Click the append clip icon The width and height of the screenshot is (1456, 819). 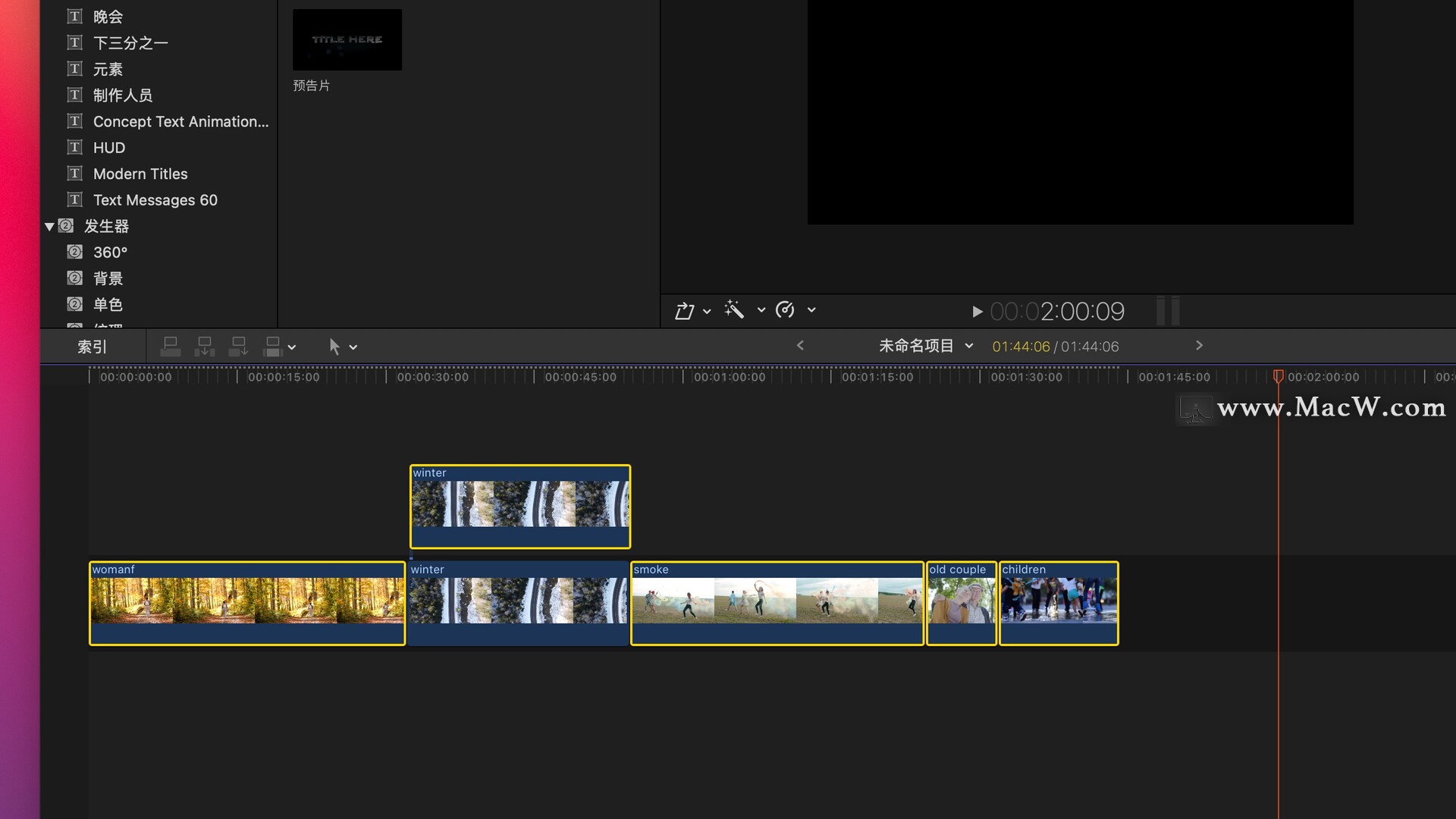coord(238,347)
